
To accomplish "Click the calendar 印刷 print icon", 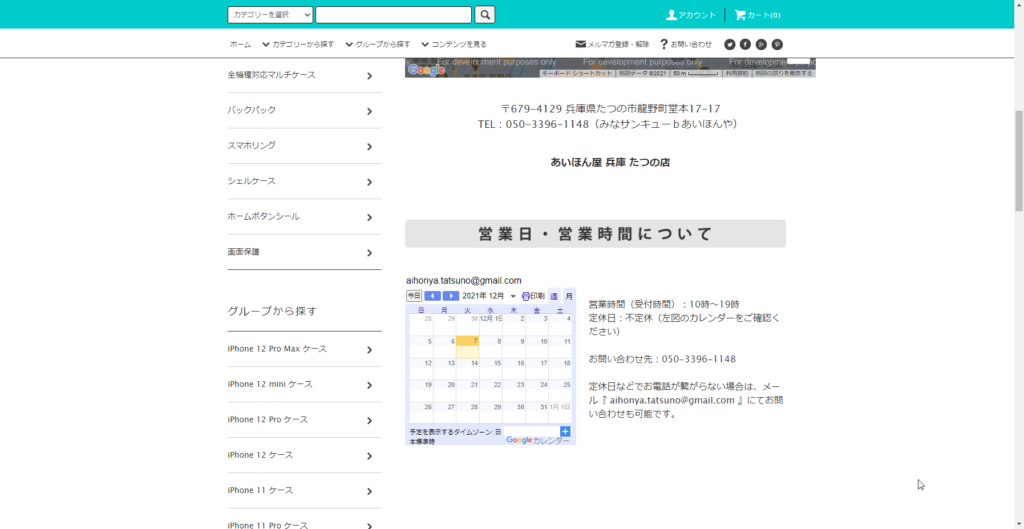I will point(526,296).
